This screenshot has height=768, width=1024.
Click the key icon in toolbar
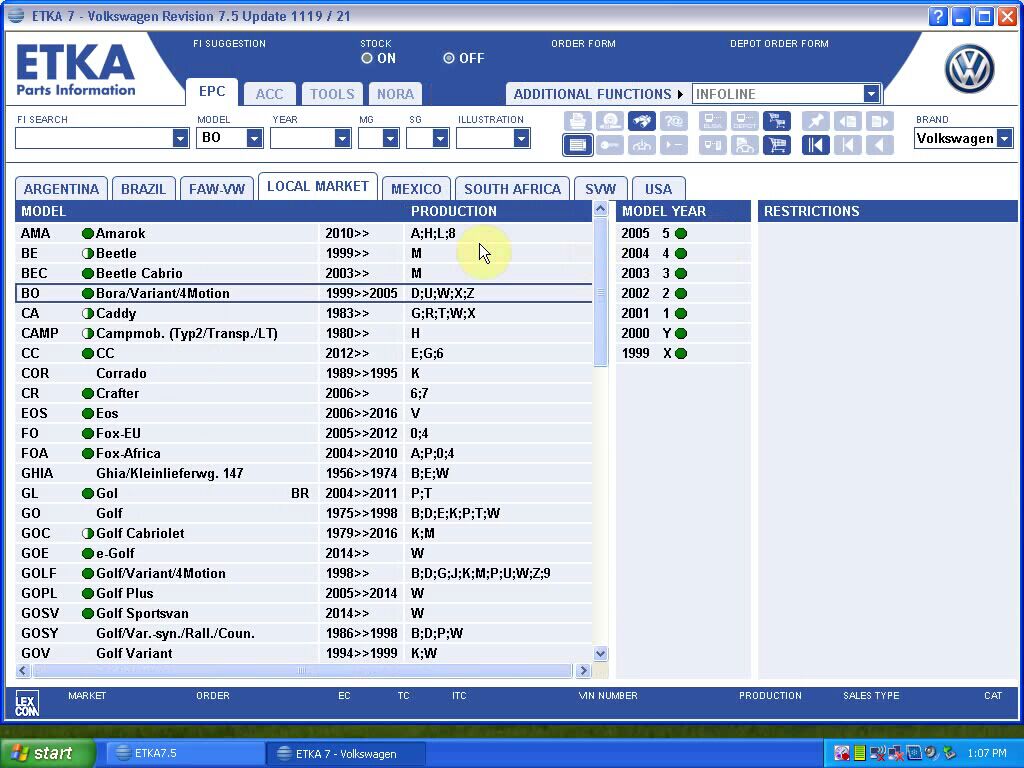[x=610, y=145]
